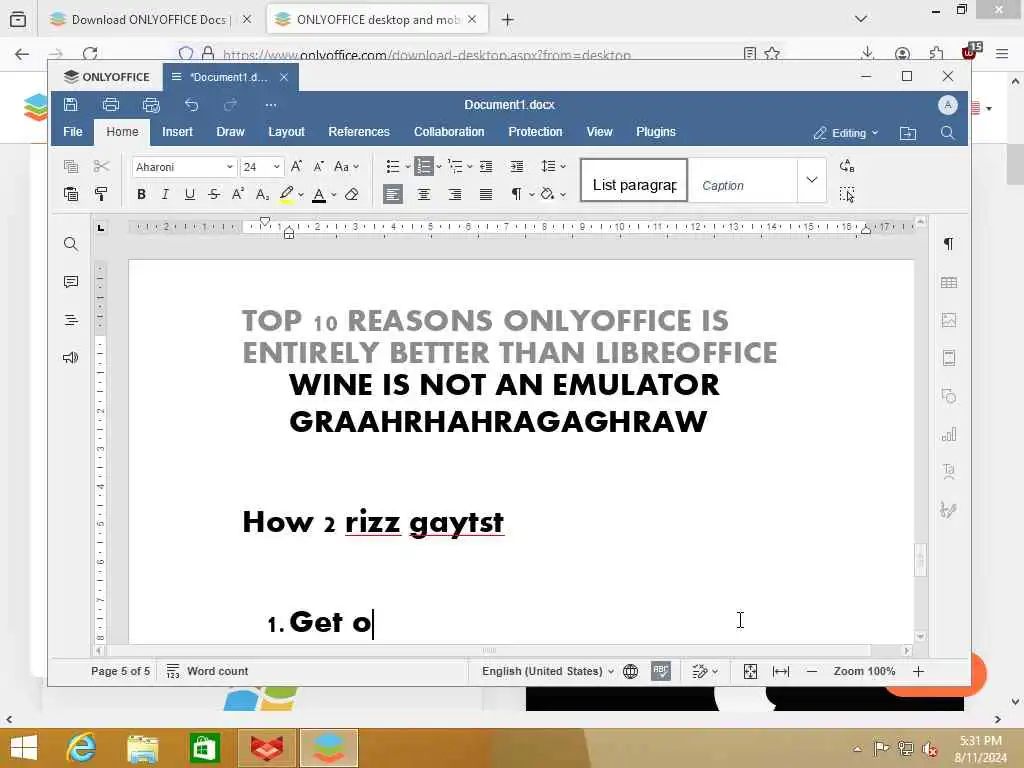Apply Superscript formatting
1024x768 pixels.
[x=238, y=194]
